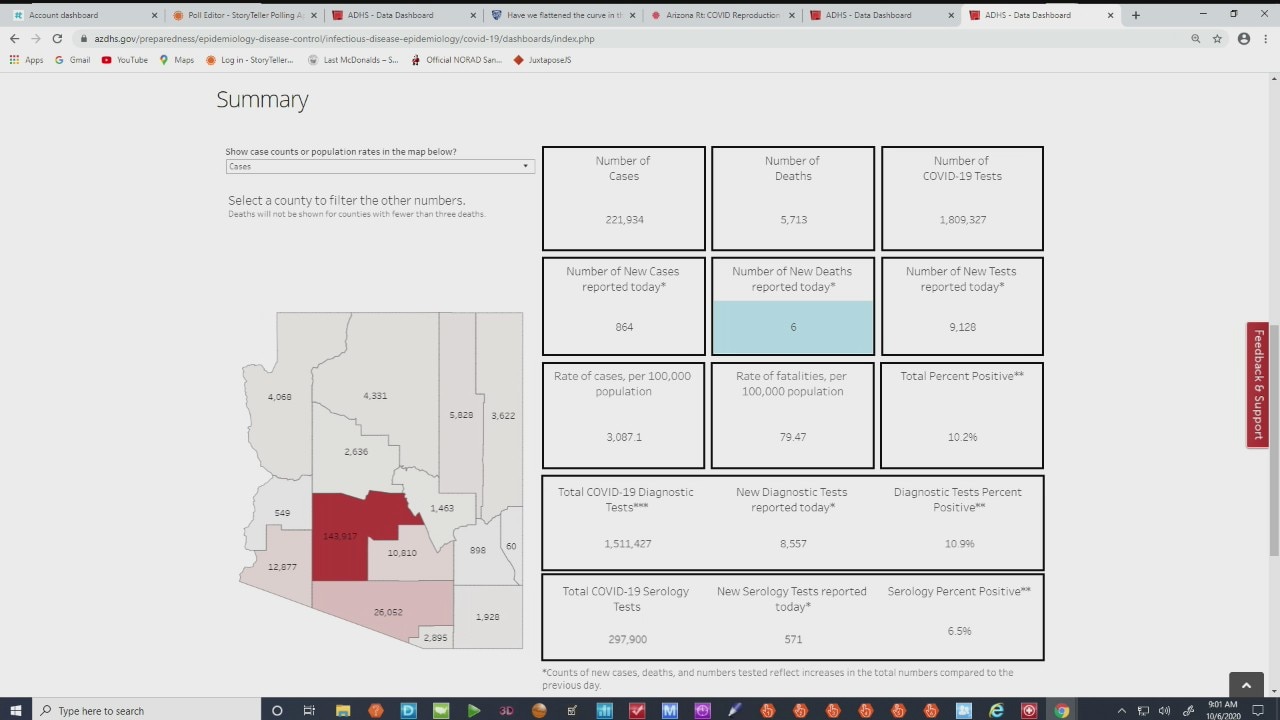Click the magnifier zoom icon in address bar

point(1195,38)
